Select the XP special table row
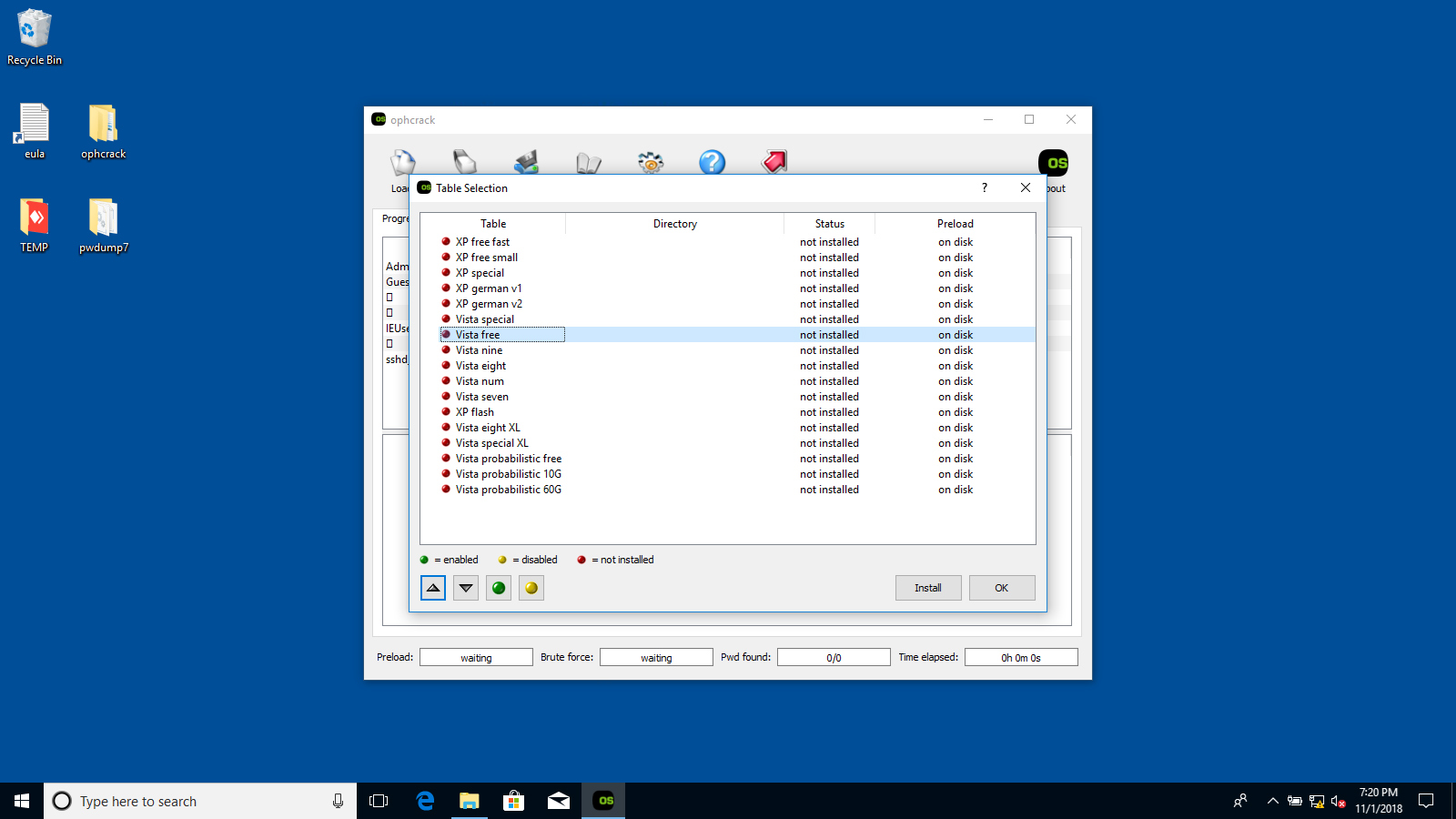 tap(728, 273)
